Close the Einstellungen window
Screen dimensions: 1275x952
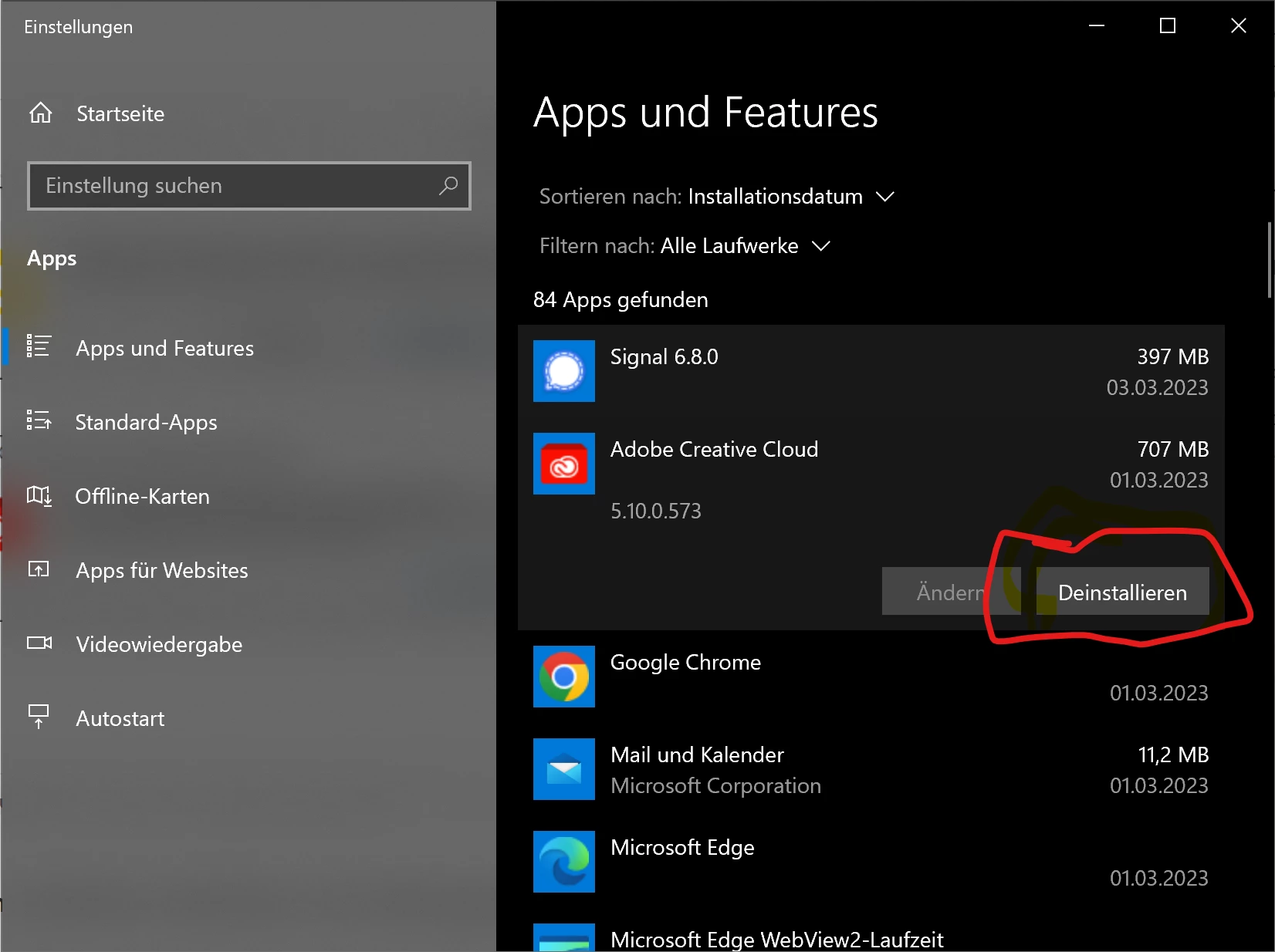tap(1239, 25)
